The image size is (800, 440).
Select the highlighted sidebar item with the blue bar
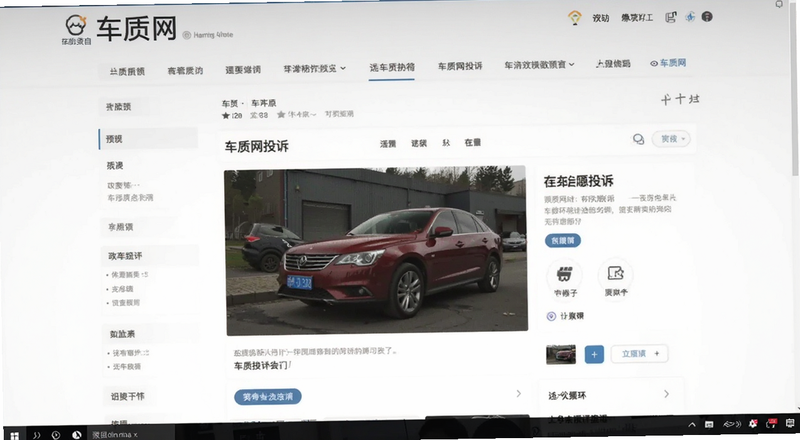point(148,139)
